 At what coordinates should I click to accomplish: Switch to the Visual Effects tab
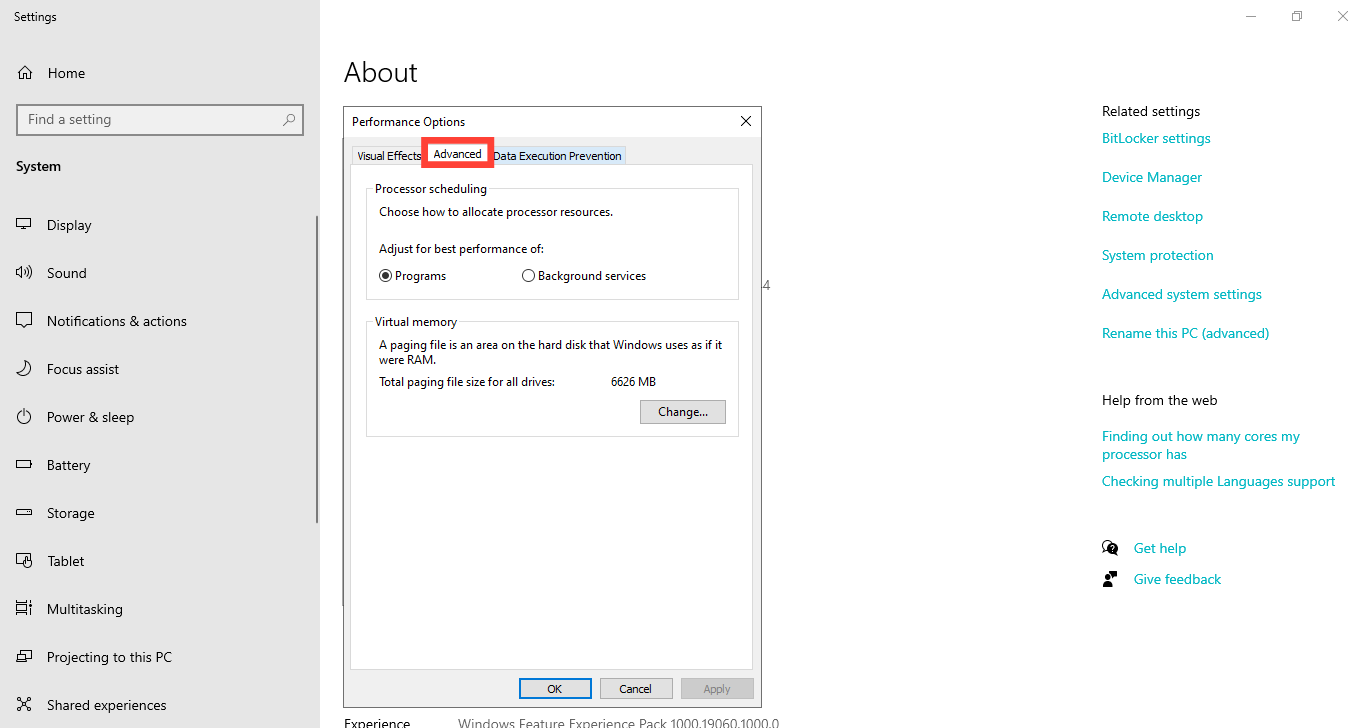(388, 155)
